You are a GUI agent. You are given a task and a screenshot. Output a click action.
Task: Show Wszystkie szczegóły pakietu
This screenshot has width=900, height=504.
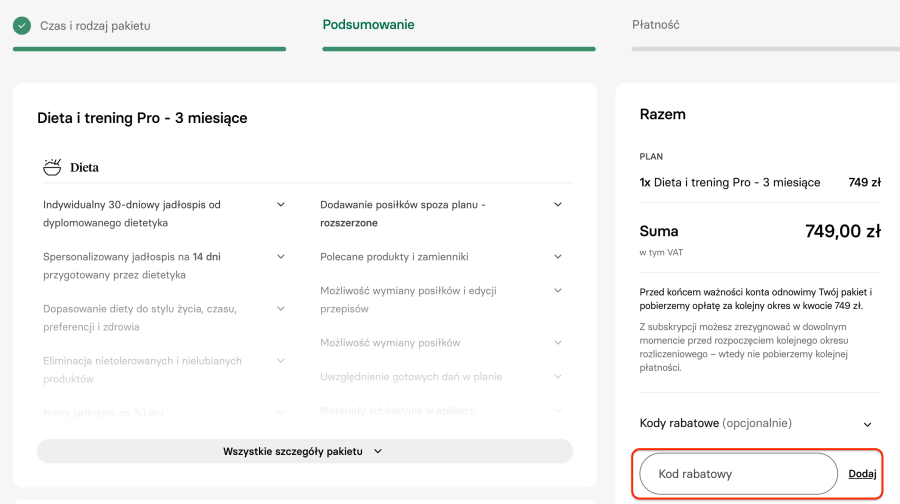coord(304,451)
